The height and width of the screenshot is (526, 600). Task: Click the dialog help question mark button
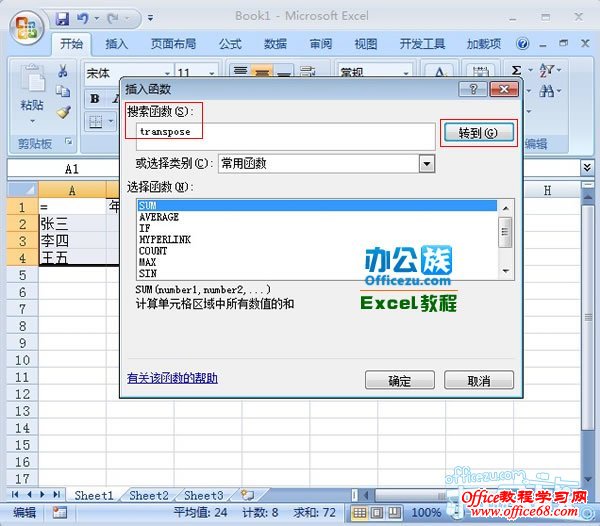tap(466, 90)
